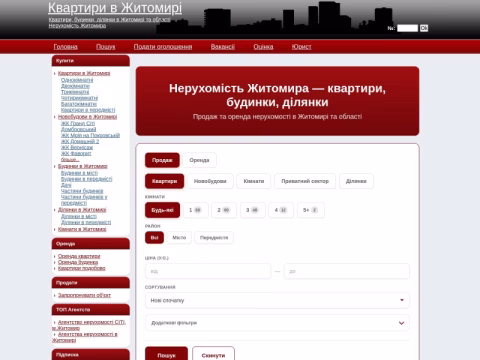Image resolution: width=480 pixels, height=360 pixels.
Task: Open Оцінка in the navigation bar
Action: [263, 47]
